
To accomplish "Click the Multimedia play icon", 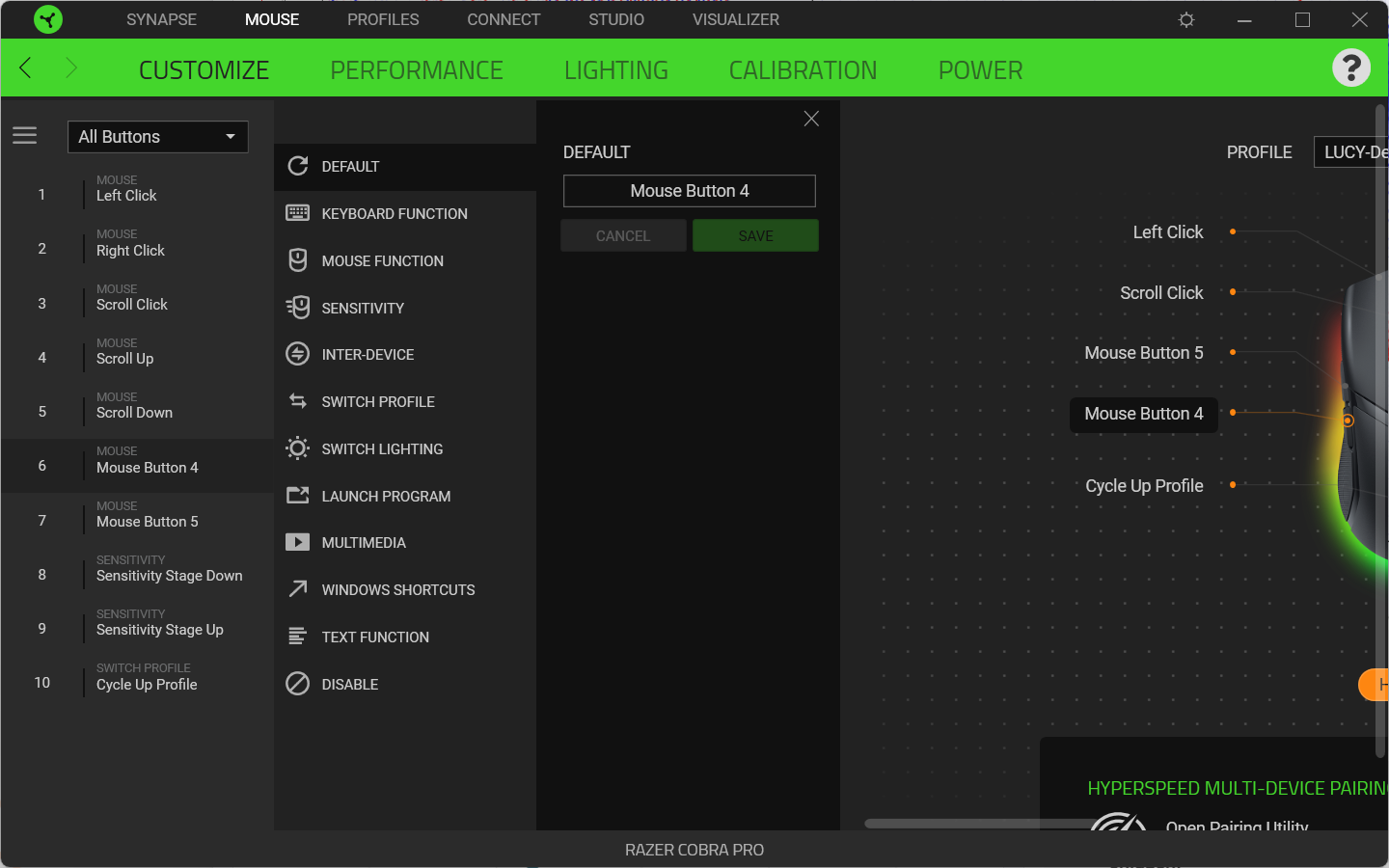I will click(298, 542).
